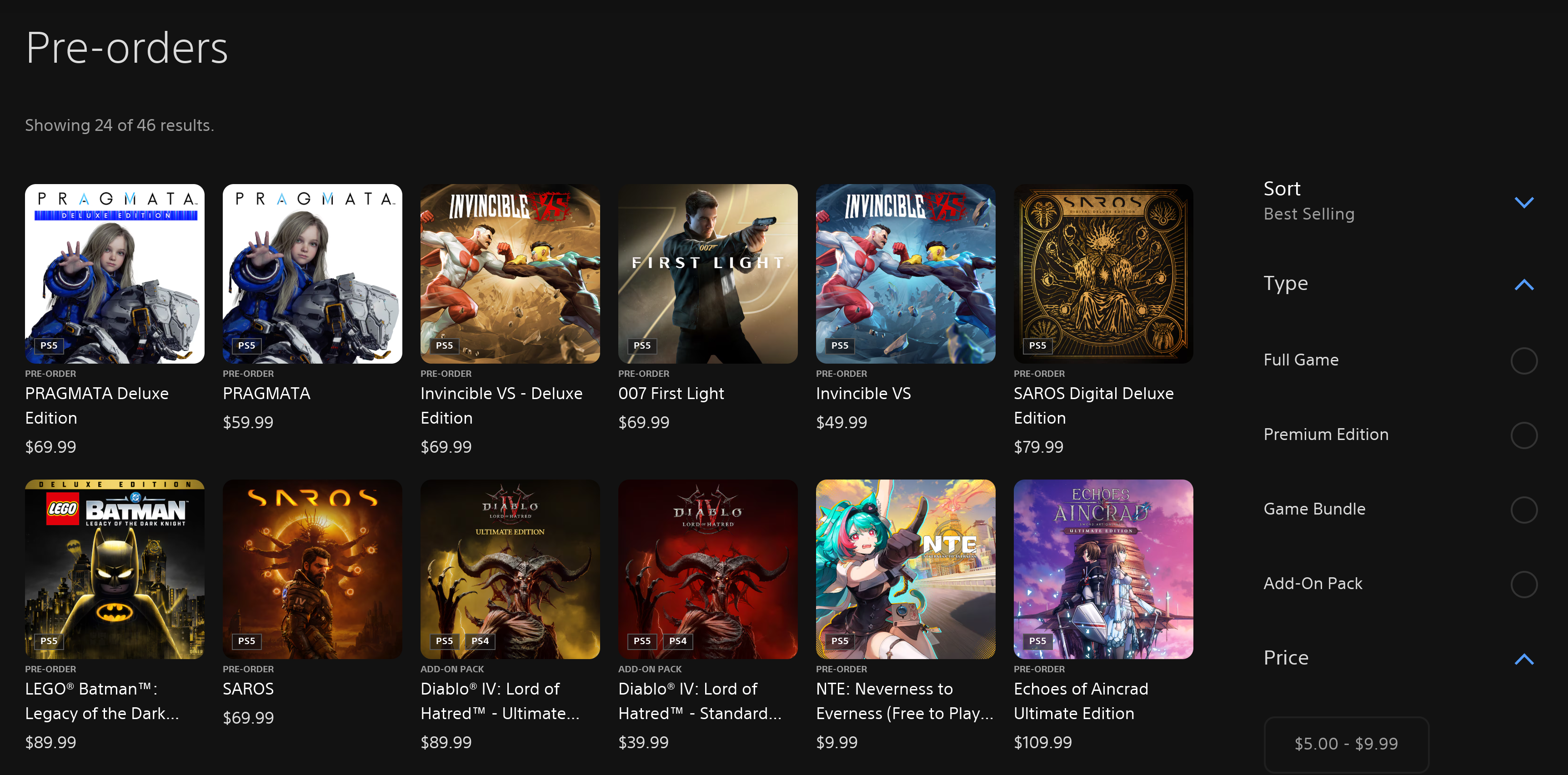Collapse the Type filter section
Screen dimensions: 1568x775
click(x=1523, y=284)
